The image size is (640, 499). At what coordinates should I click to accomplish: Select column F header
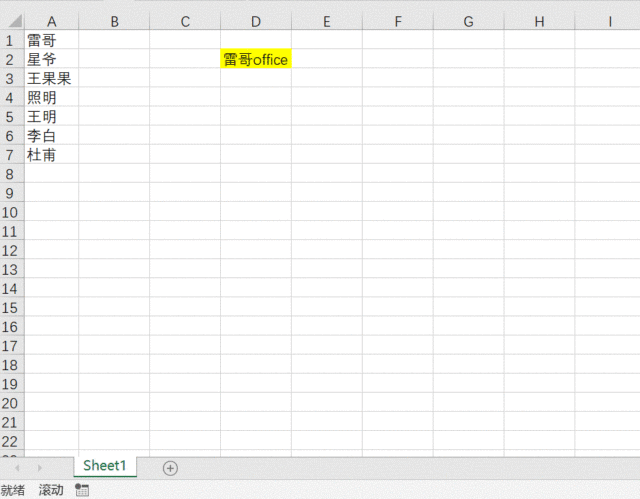[x=398, y=21]
